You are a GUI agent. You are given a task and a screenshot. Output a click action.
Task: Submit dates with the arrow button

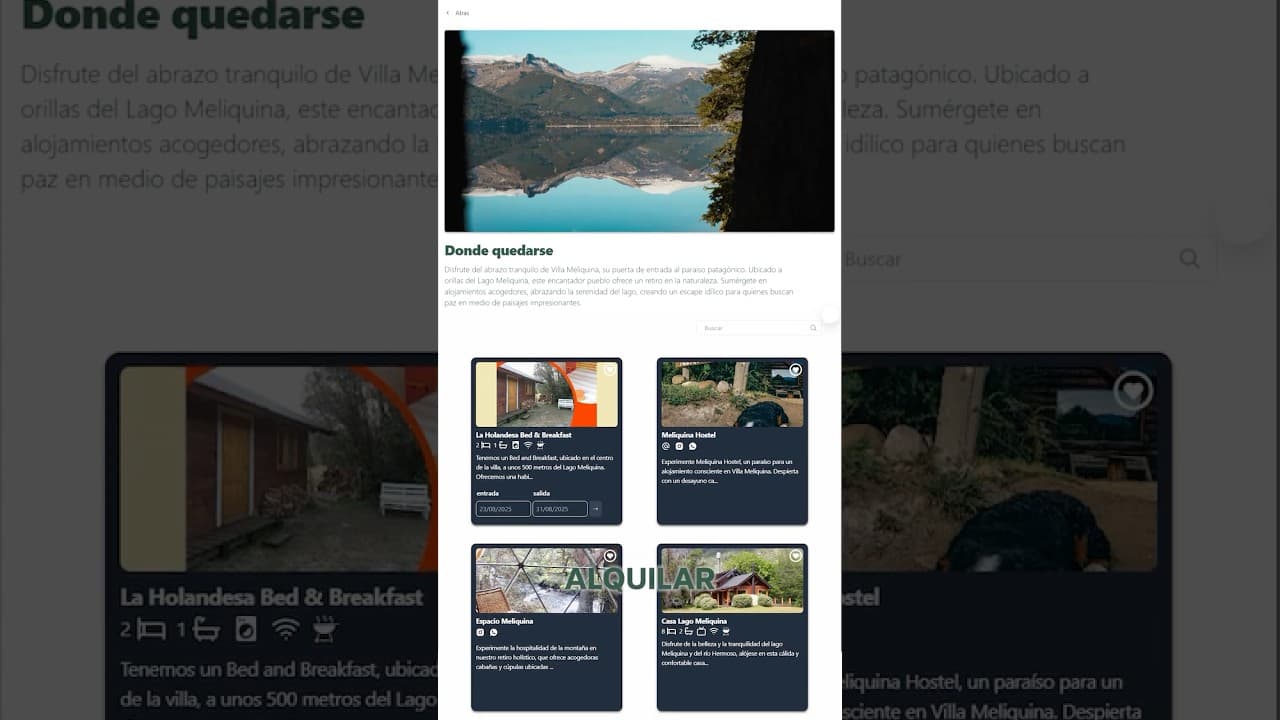pyautogui.click(x=596, y=509)
